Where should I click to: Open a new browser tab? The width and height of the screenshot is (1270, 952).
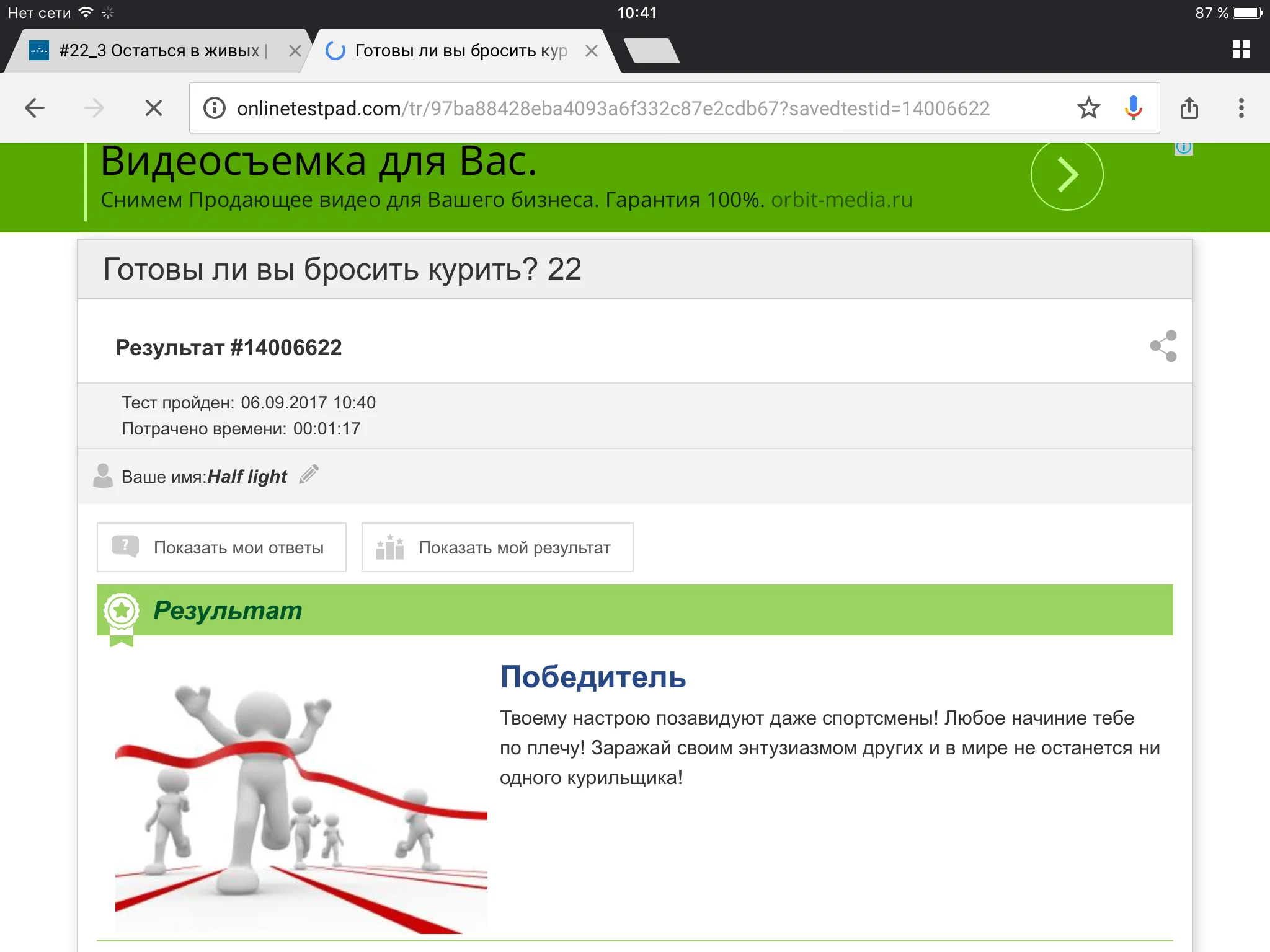click(x=651, y=51)
